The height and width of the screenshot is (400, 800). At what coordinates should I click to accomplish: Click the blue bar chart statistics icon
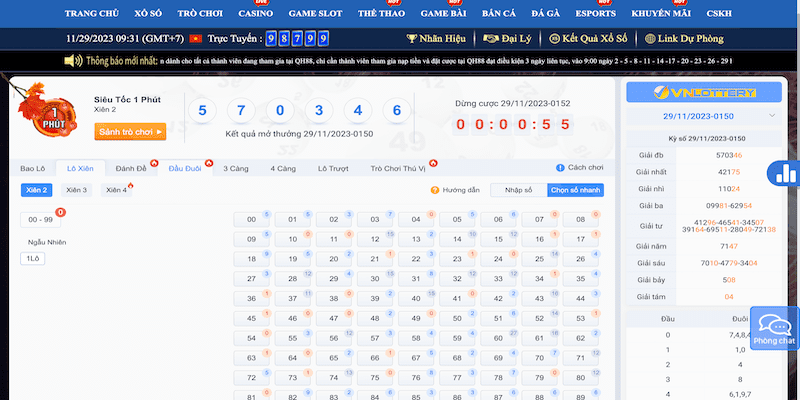pos(781,174)
